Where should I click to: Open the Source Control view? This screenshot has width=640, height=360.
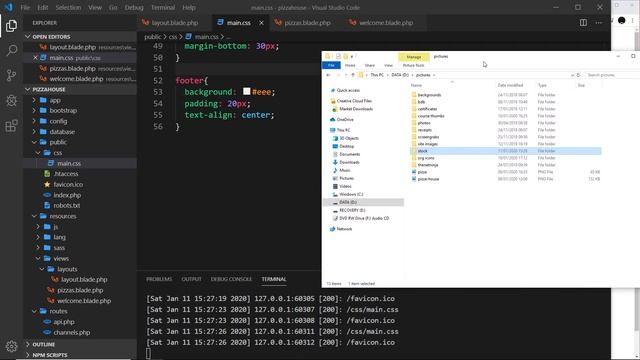tap(11, 75)
